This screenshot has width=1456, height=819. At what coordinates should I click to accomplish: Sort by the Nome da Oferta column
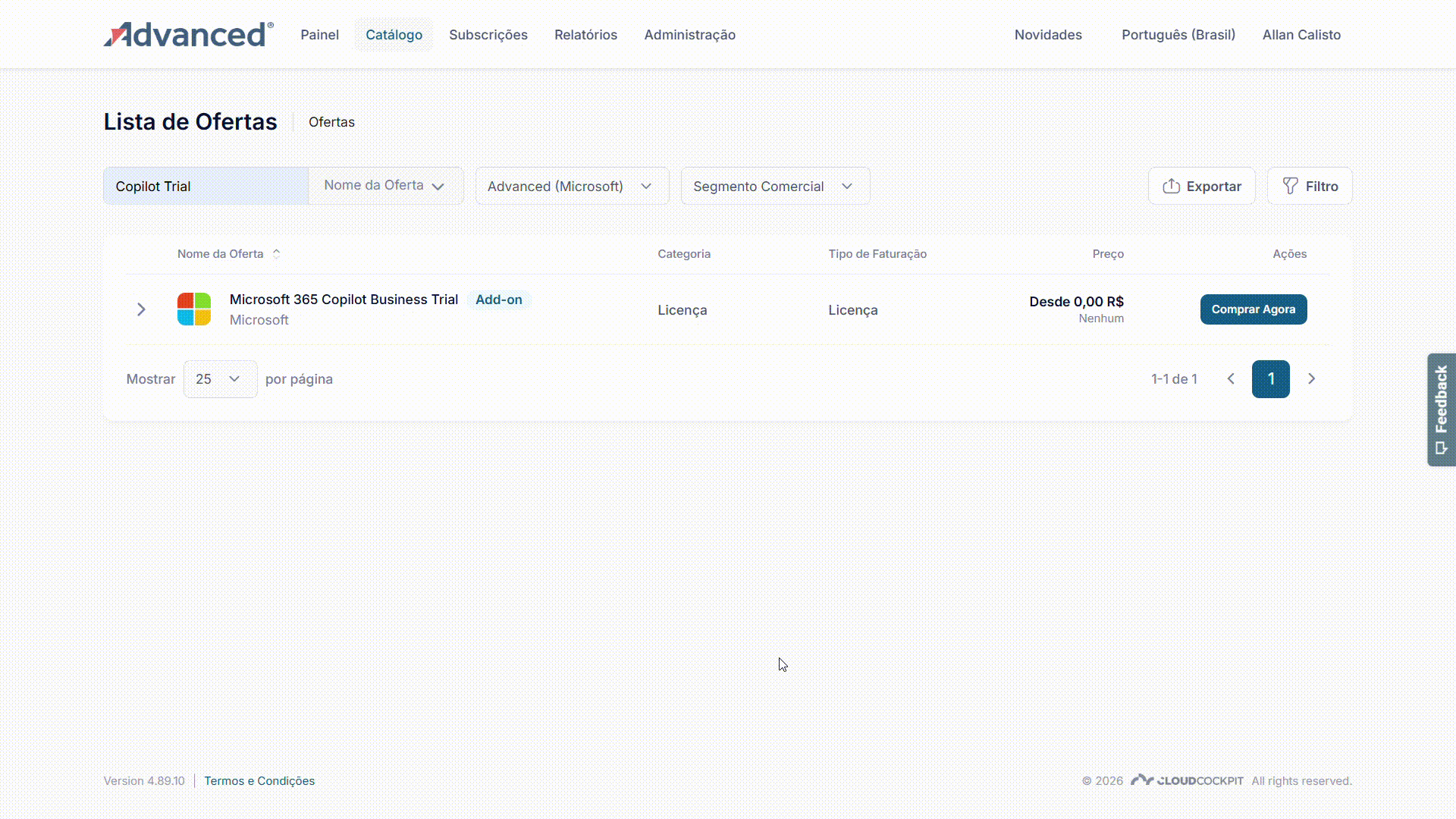click(x=228, y=254)
